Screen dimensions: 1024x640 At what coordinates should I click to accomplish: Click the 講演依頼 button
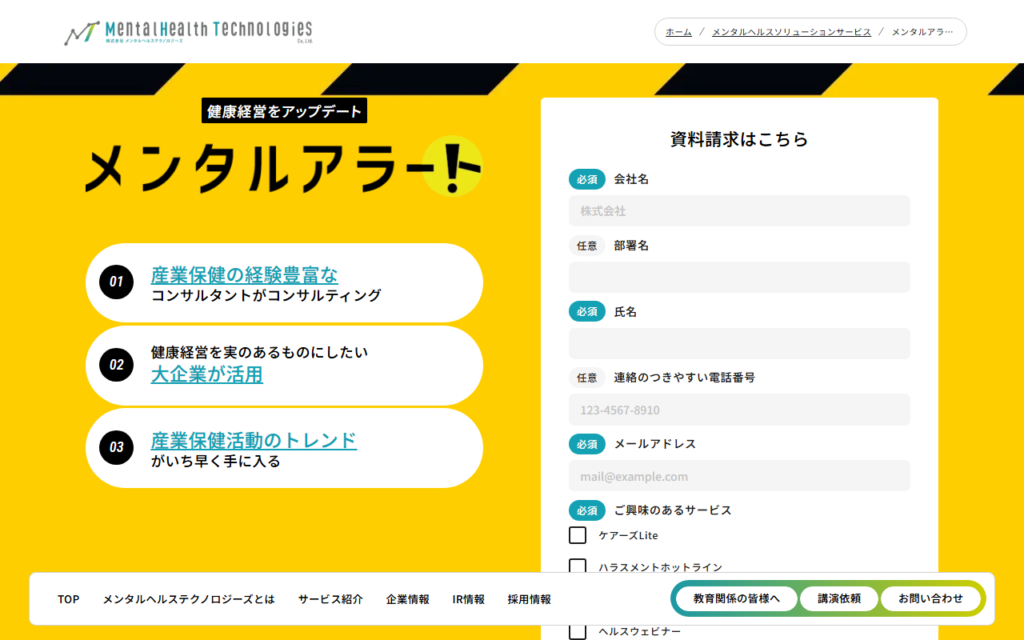pyautogui.click(x=839, y=598)
